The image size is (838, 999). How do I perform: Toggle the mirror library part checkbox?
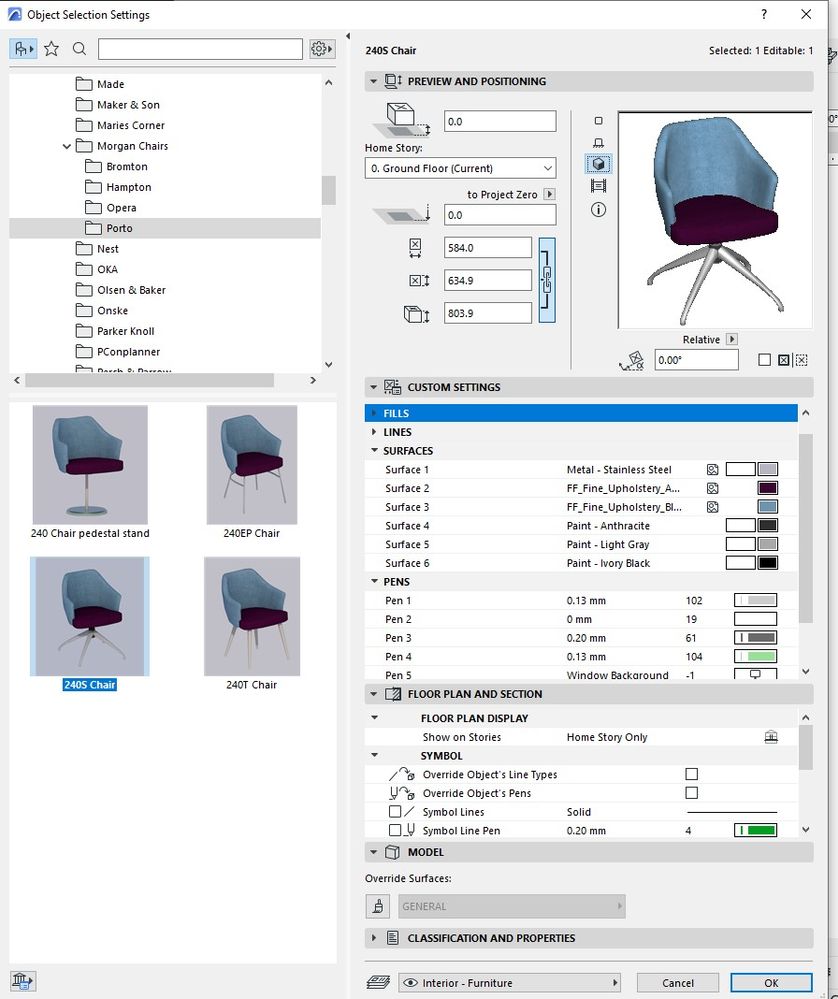click(765, 360)
